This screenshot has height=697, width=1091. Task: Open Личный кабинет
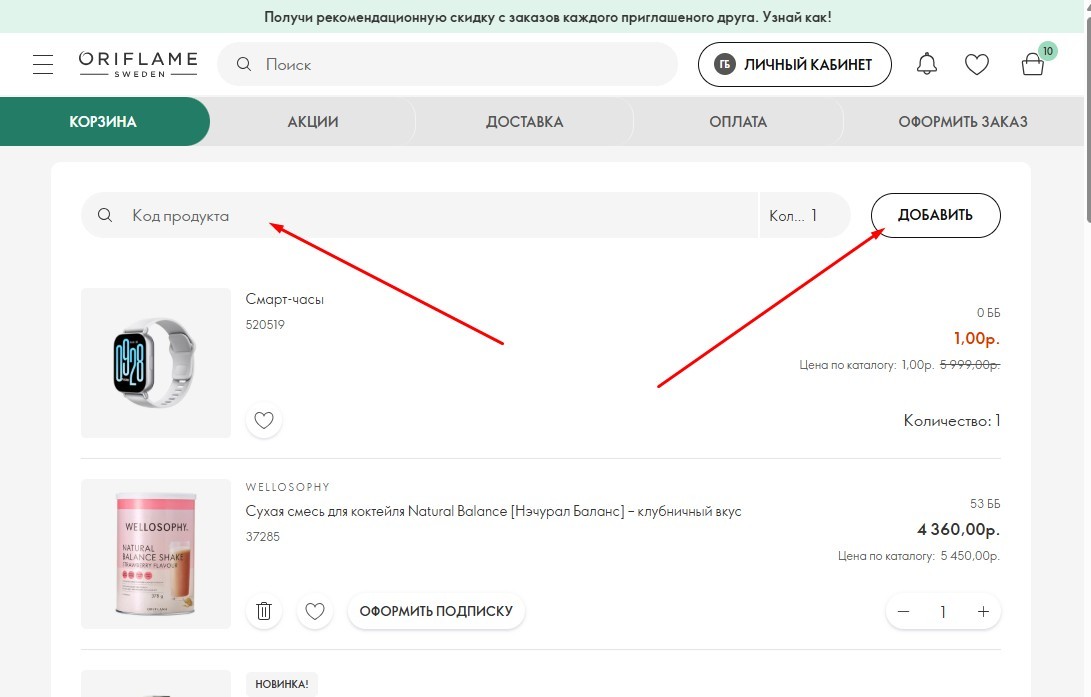795,65
